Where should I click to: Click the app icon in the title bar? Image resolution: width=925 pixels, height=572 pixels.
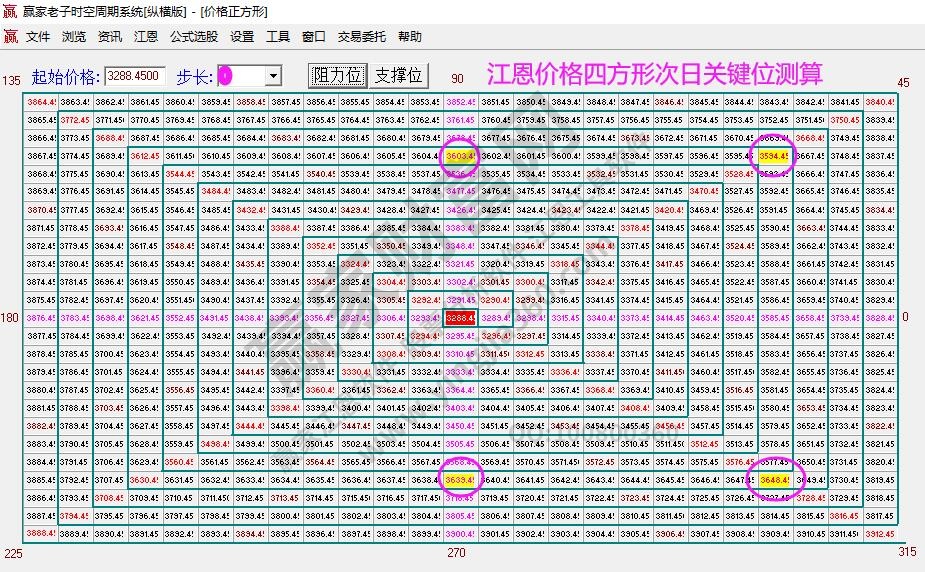click(x=10, y=12)
